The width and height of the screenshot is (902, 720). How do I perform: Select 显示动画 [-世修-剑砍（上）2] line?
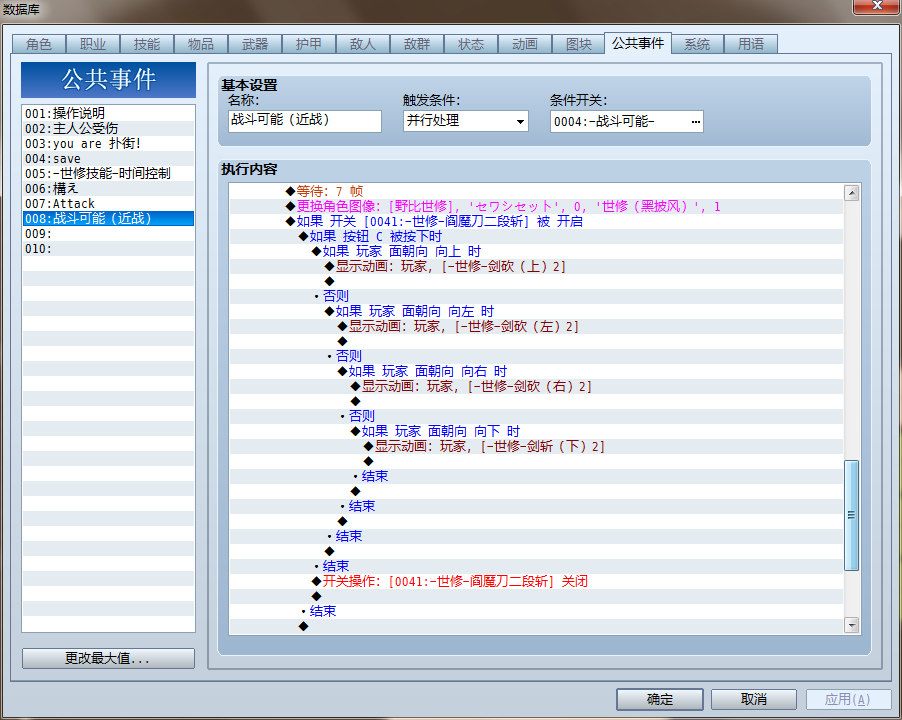click(x=536, y=266)
